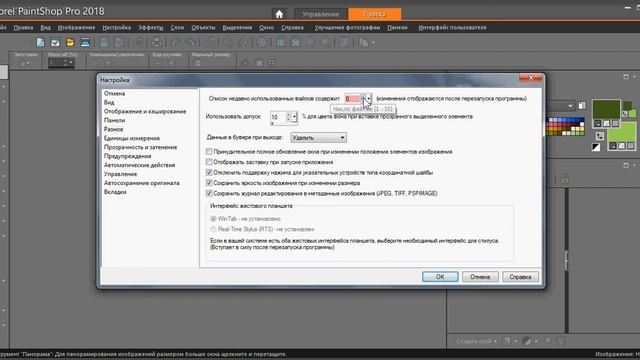Click the dimmed Print toolbar icon
The image size is (640, 360).
click(x=156, y=42)
